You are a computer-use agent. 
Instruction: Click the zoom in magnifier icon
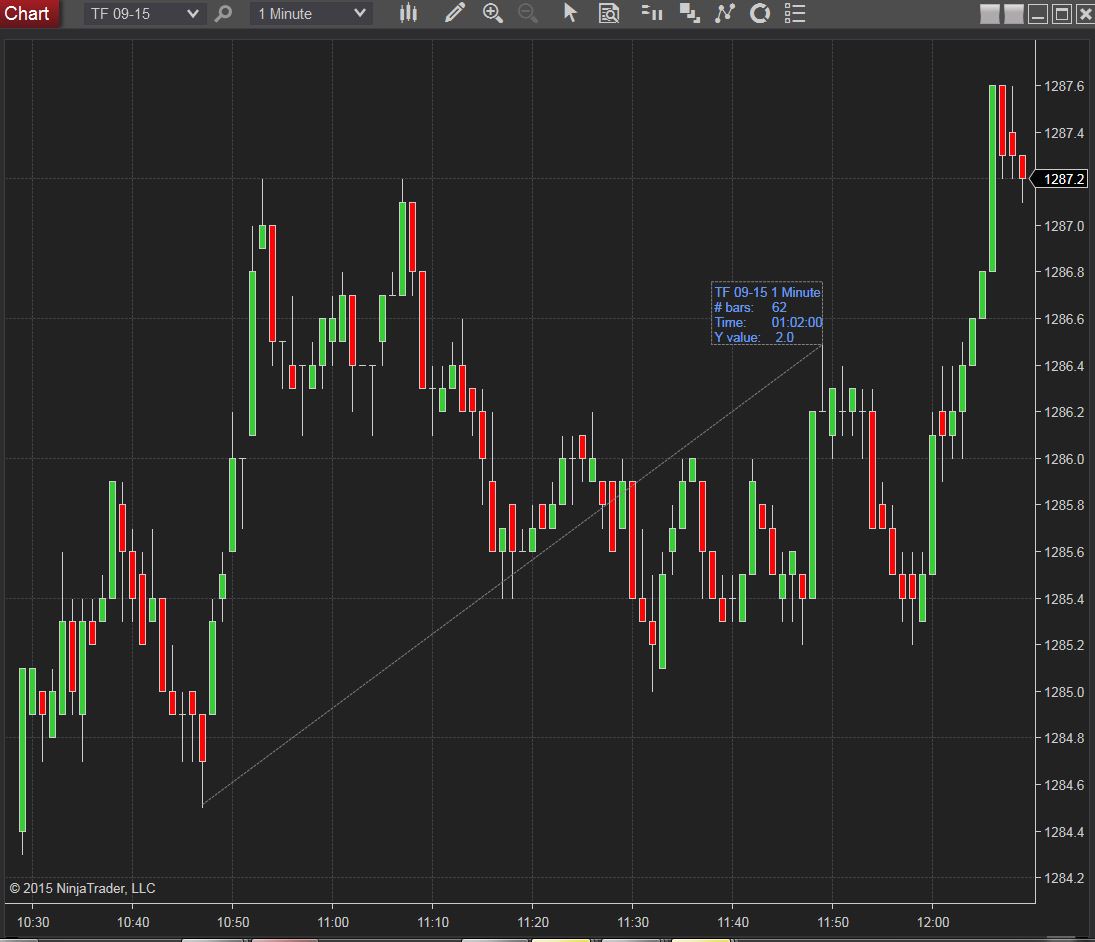tap(493, 13)
